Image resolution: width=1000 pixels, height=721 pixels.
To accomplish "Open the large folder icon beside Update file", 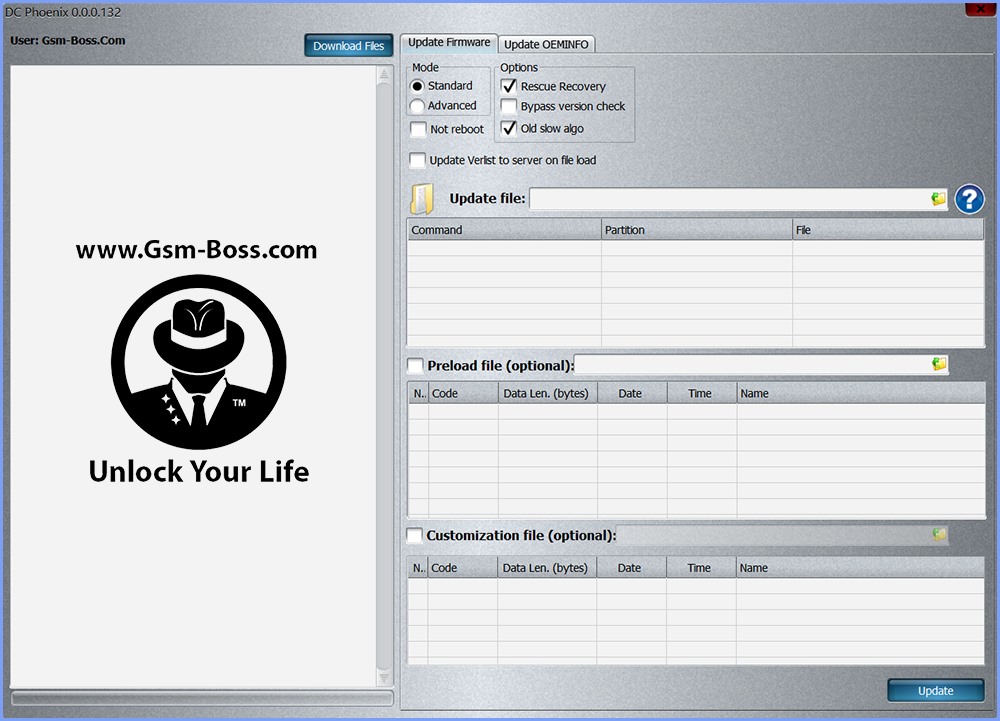I will click(422, 199).
